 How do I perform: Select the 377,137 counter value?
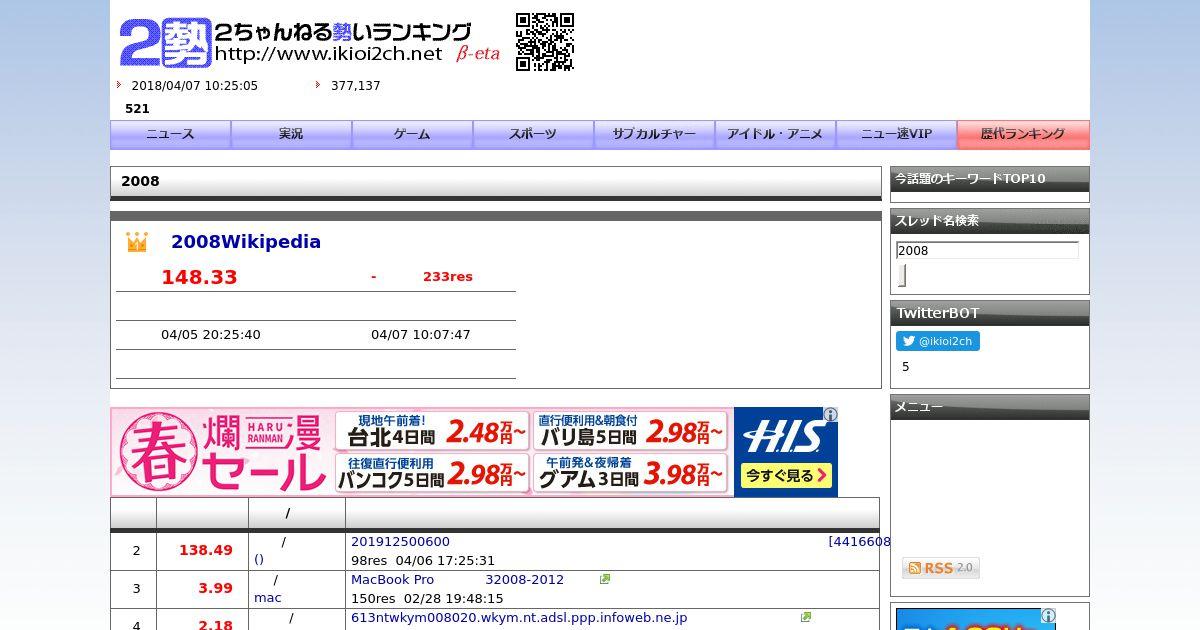pyautogui.click(x=356, y=86)
